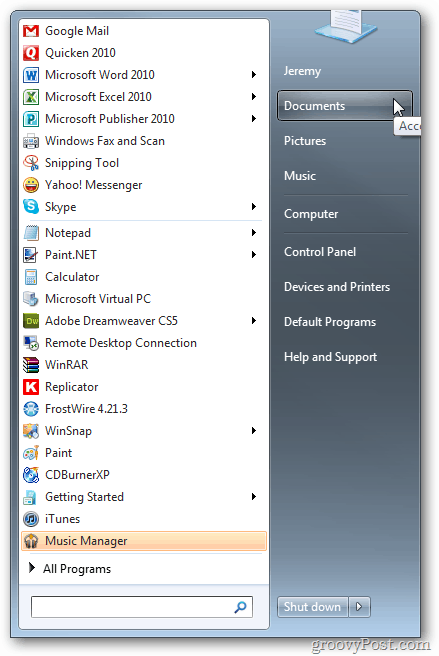Click the Calculator text label
Viewport: 439px width, 656px height.
tap(72, 277)
